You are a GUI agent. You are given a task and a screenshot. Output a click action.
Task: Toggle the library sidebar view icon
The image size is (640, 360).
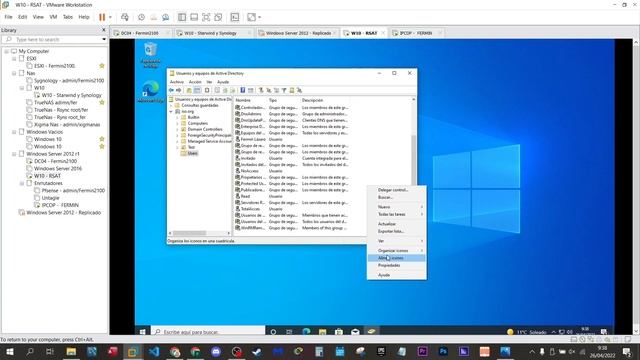point(182,17)
